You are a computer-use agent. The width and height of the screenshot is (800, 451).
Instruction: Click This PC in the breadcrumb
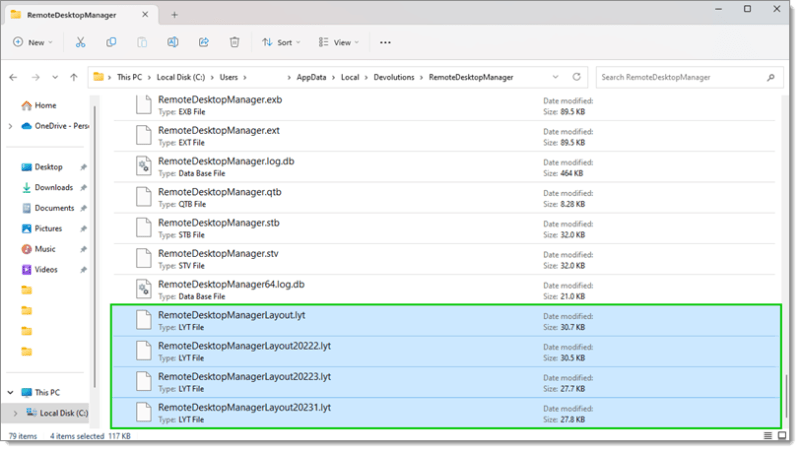pyautogui.click(x=130, y=78)
